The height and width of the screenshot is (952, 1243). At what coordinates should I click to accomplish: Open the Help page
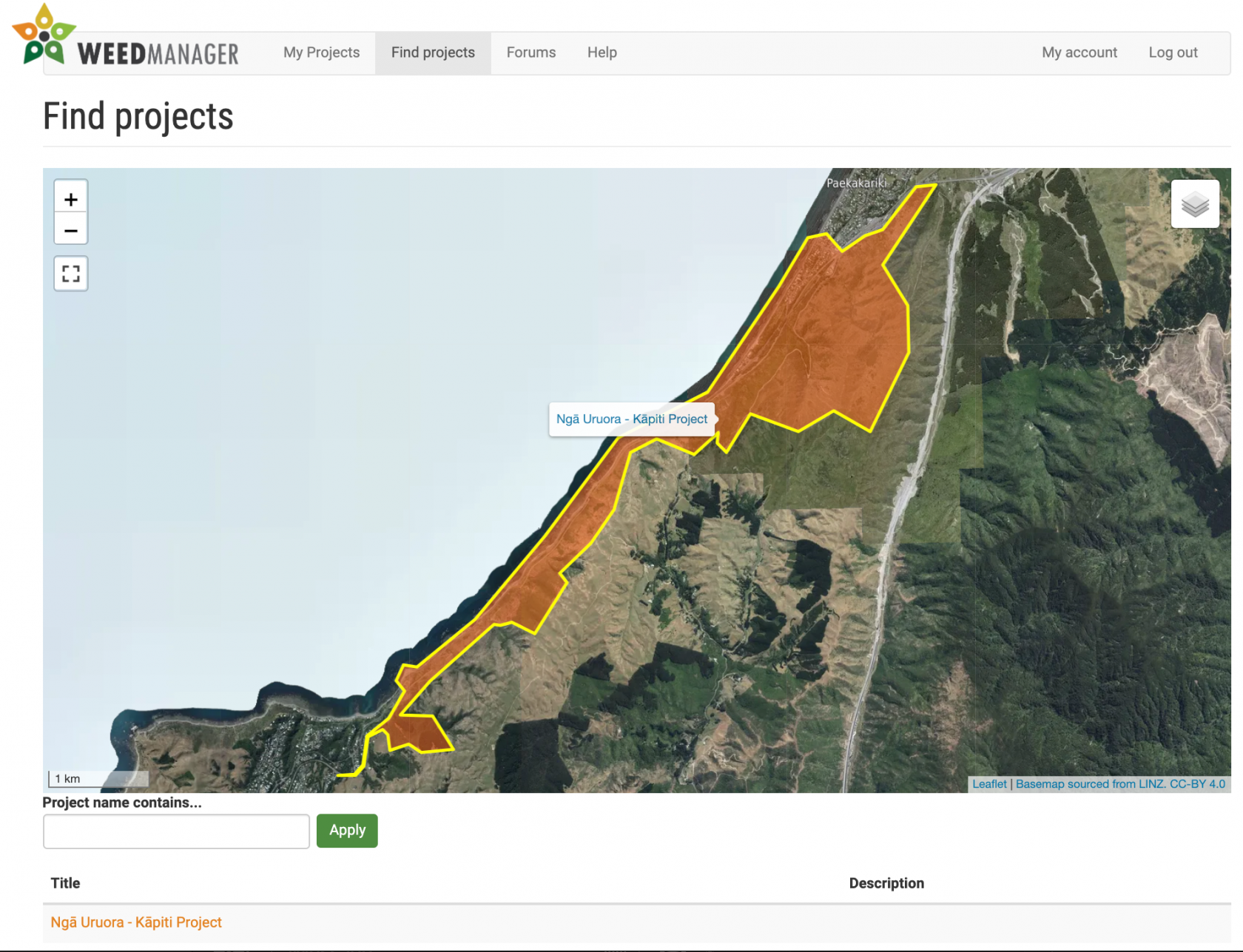click(x=602, y=53)
